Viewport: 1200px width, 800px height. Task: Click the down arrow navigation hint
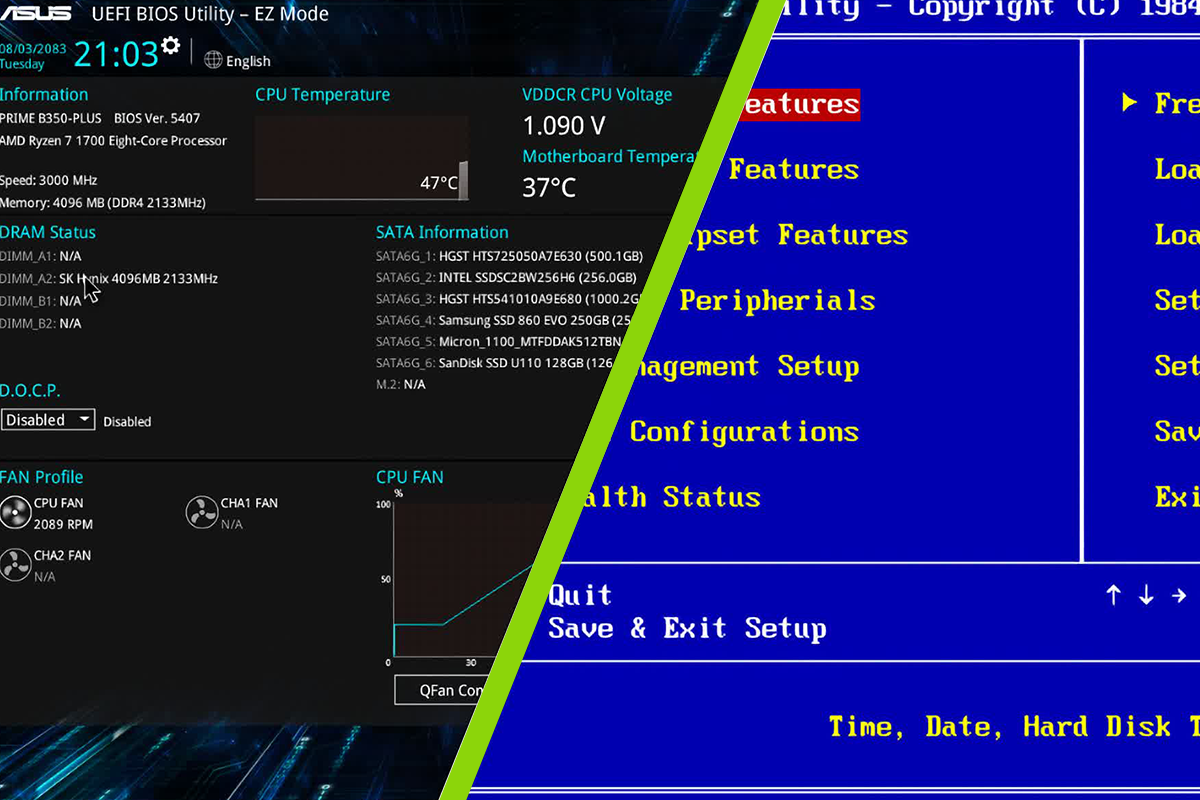pos(1146,595)
